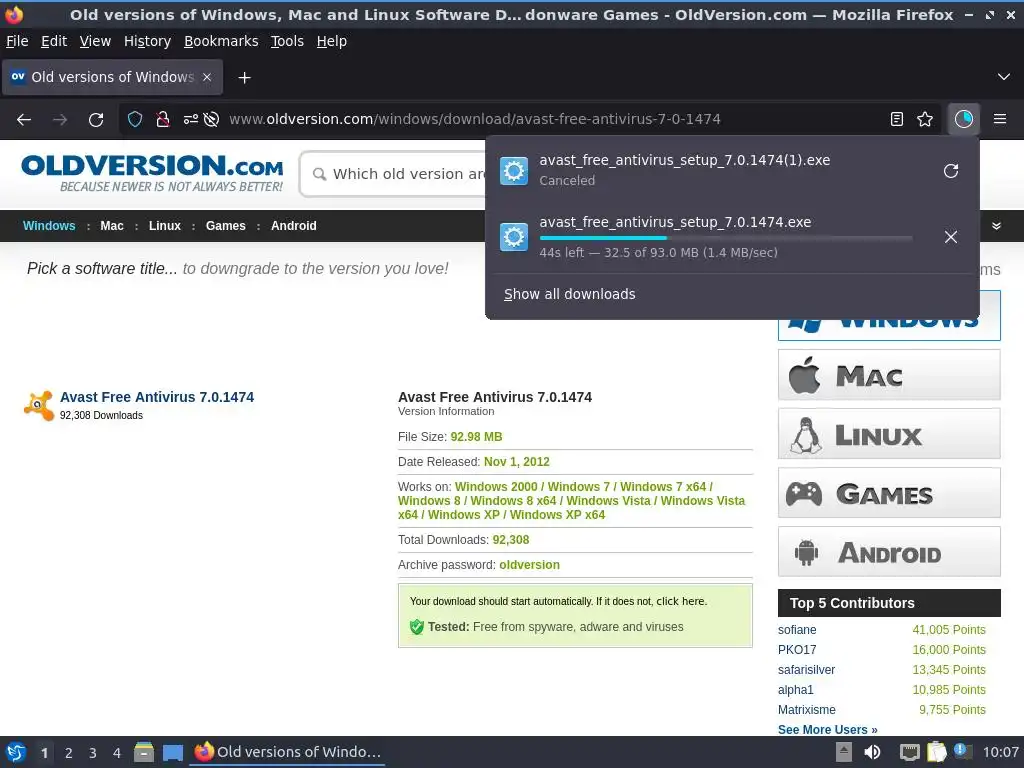Select the Windows nav category
The width and height of the screenshot is (1024, 768).
click(x=49, y=226)
